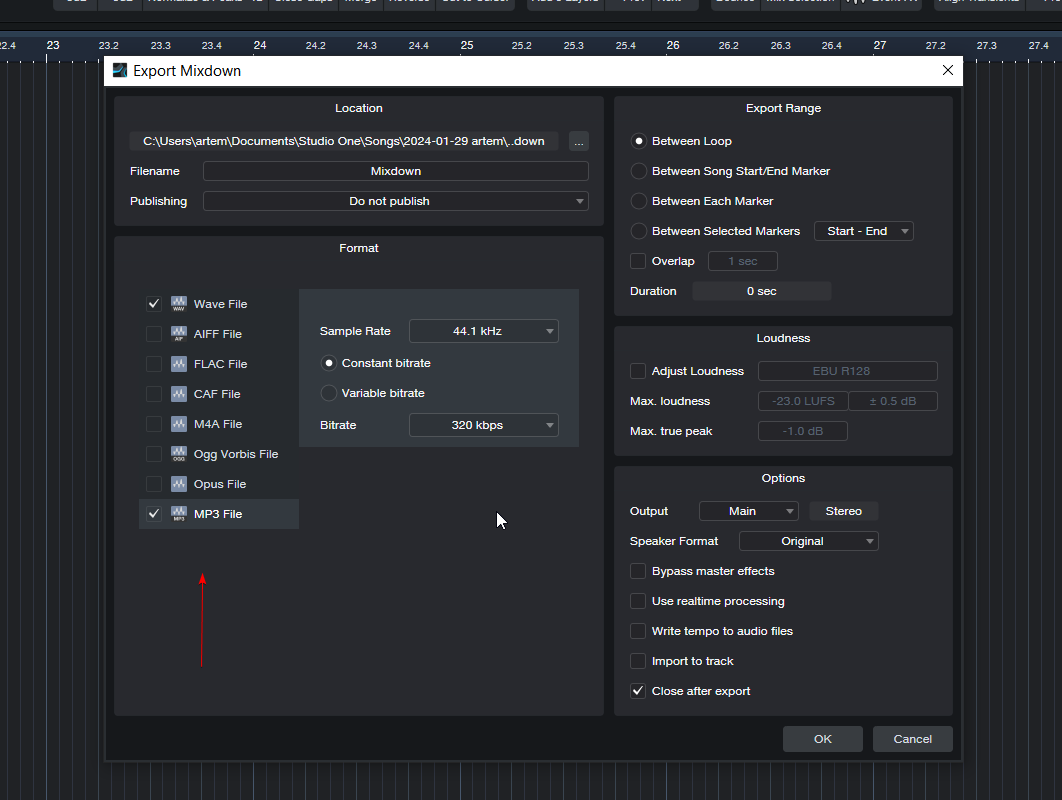1062x800 pixels.
Task: Click the -1.0 dB max true peak field
Action: click(x=803, y=431)
